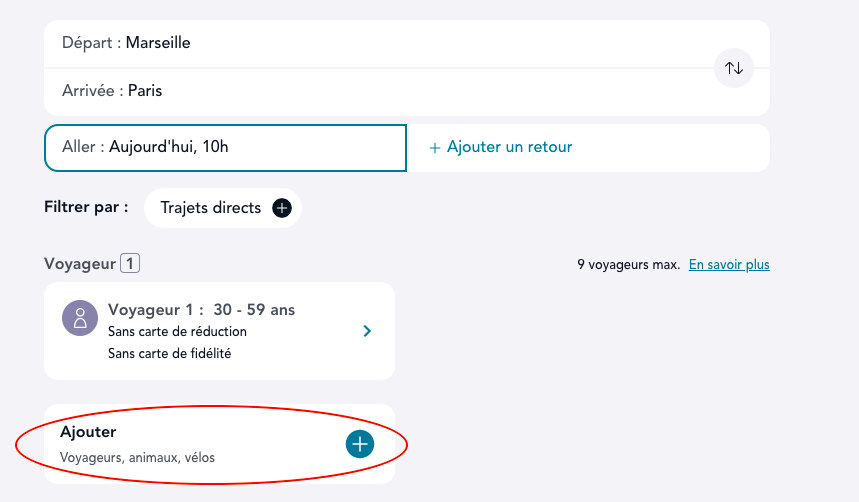Open the Aller date and time picker
Screen dimensions: 859x502
(225, 148)
